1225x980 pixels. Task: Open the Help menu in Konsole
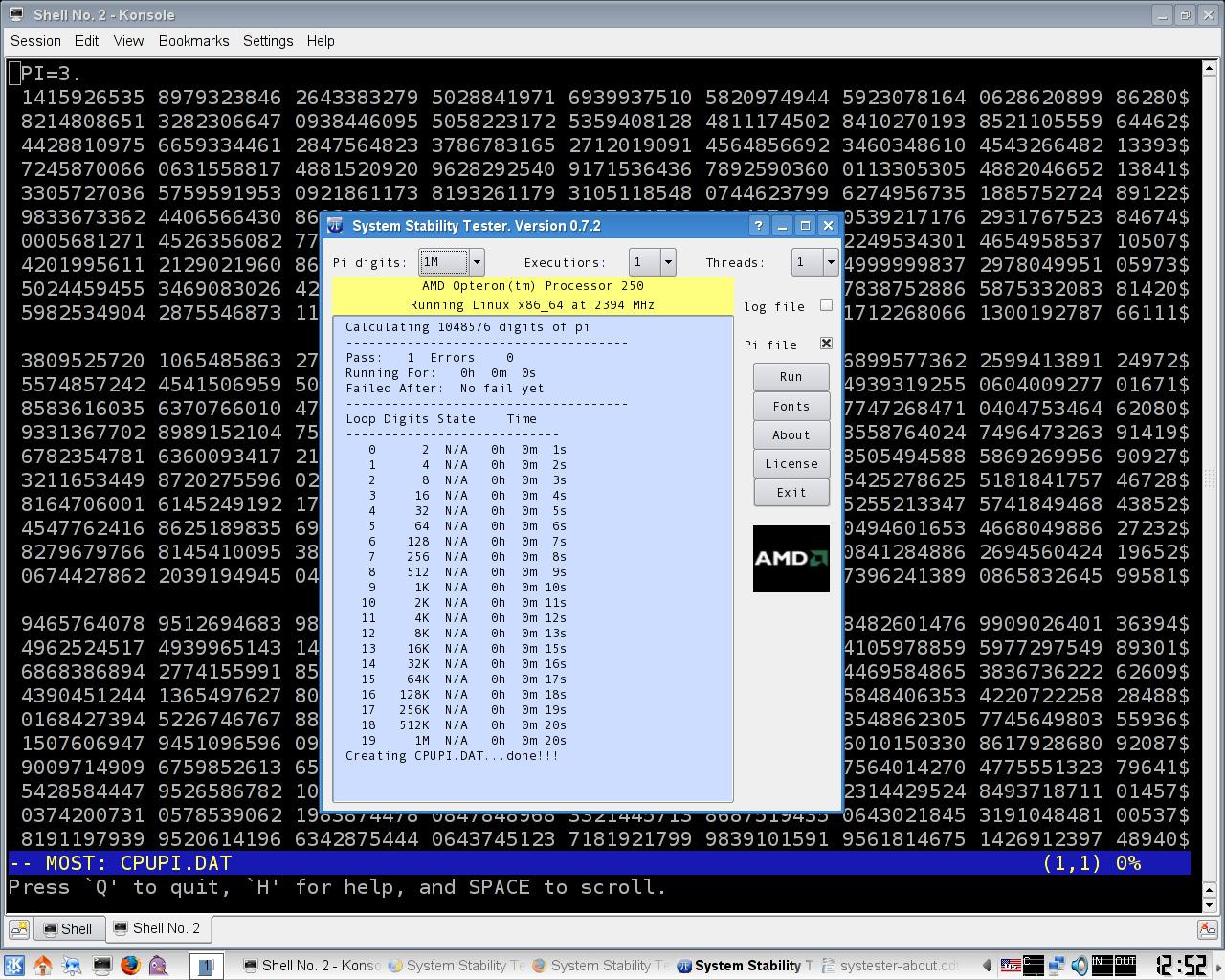coord(321,41)
